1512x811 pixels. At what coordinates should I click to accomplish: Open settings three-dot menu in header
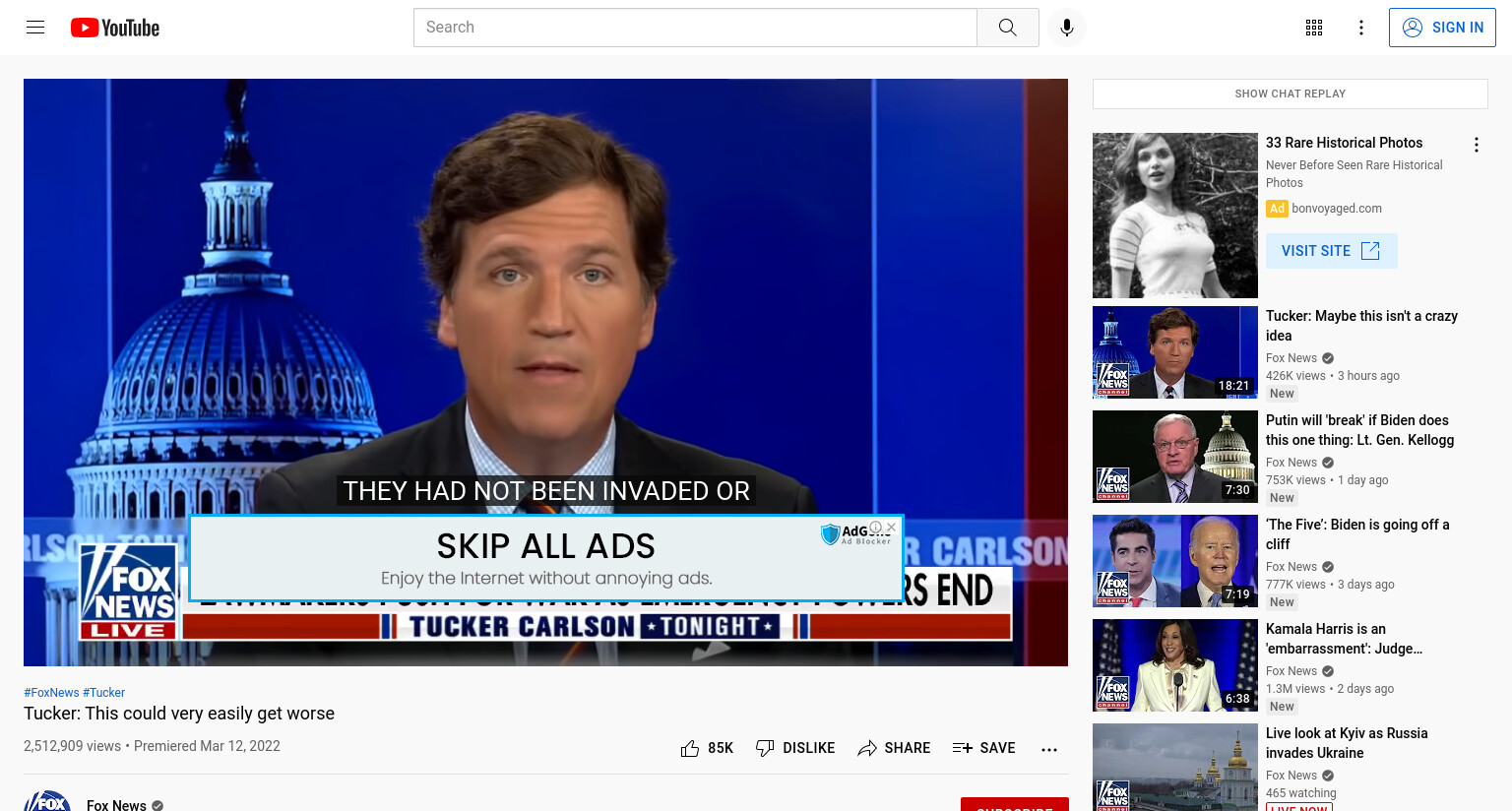(1361, 28)
